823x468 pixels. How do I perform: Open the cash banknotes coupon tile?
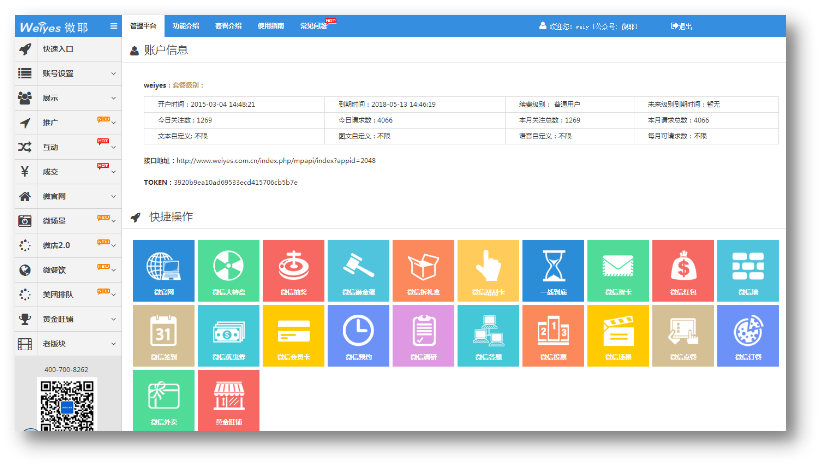228,336
